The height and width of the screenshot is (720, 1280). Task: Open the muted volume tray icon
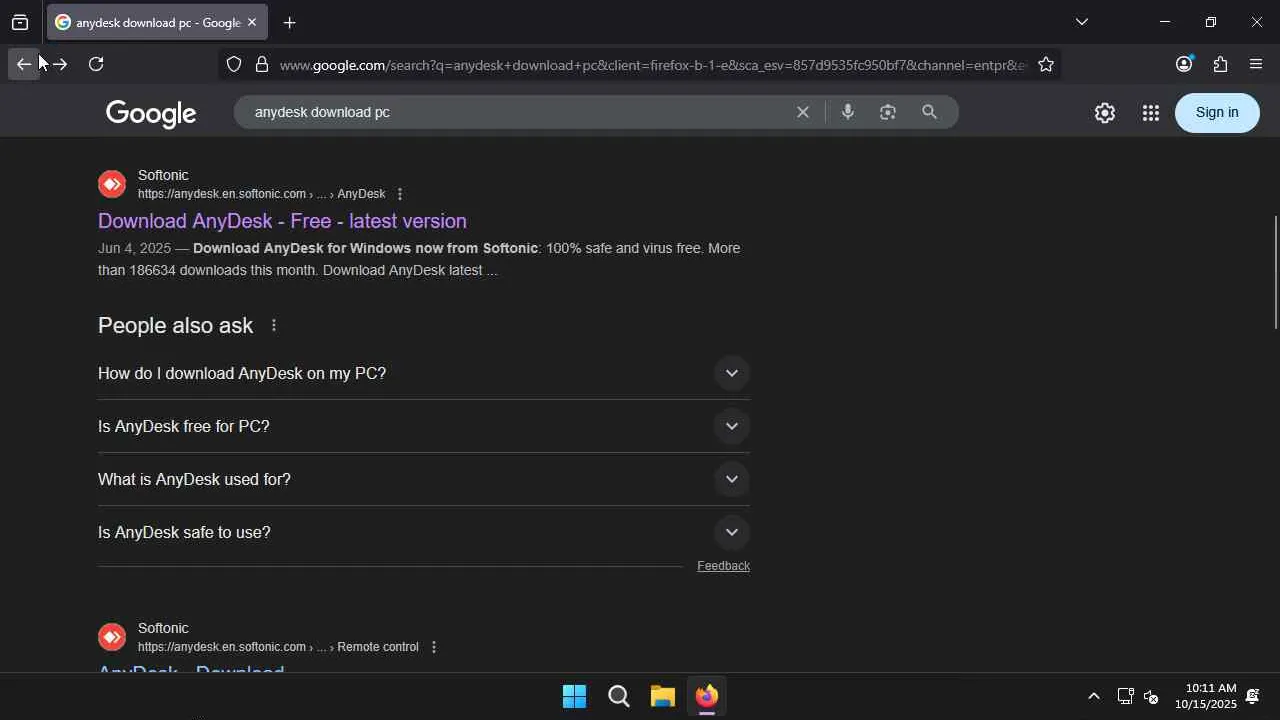pos(1151,696)
